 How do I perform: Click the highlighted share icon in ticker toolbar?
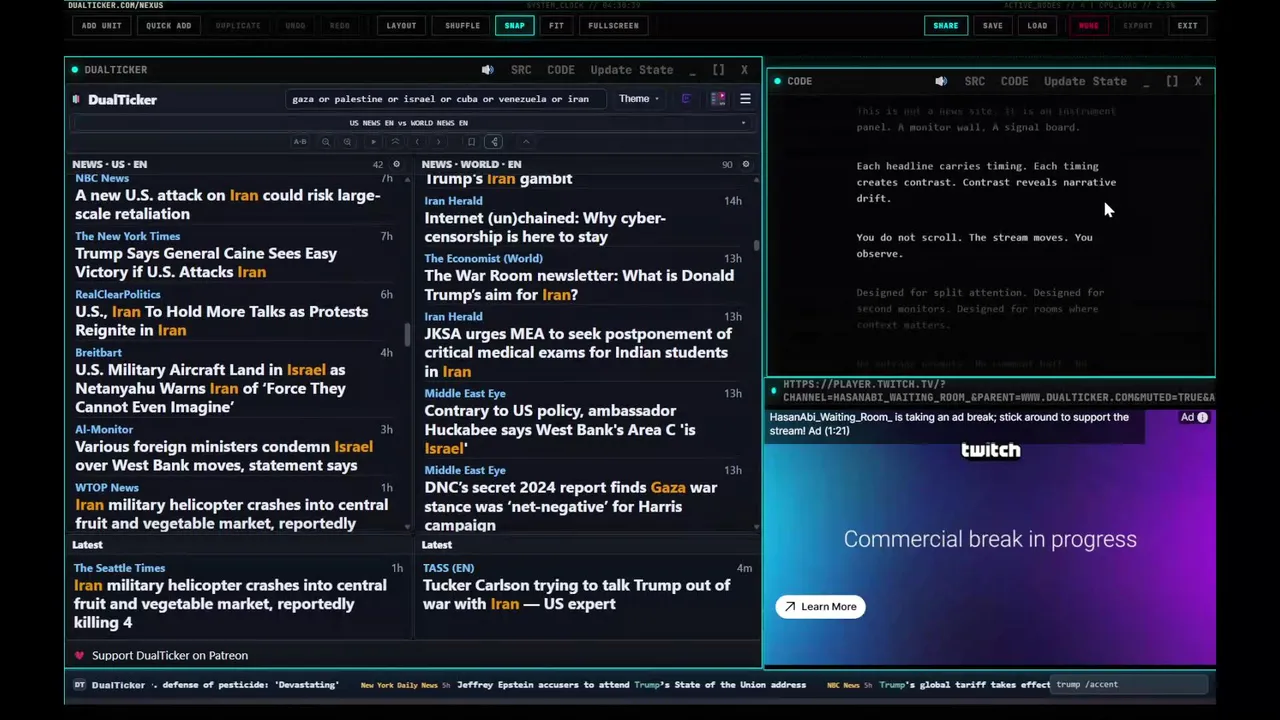pos(494,142)
